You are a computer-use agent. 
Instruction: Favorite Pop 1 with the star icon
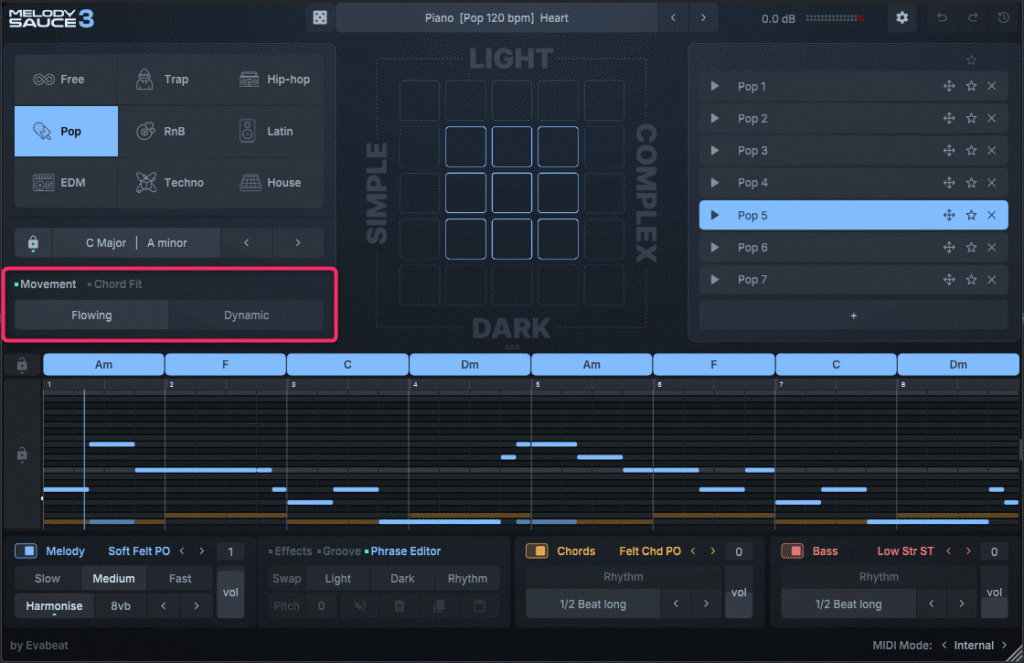971,87
